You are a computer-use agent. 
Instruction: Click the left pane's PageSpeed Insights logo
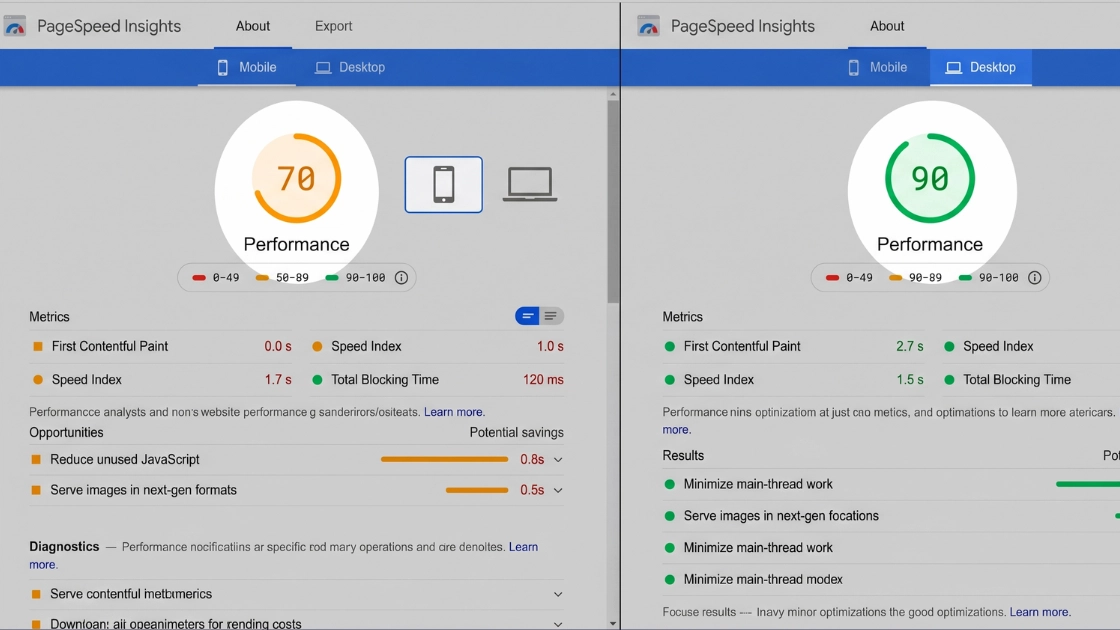15,26
